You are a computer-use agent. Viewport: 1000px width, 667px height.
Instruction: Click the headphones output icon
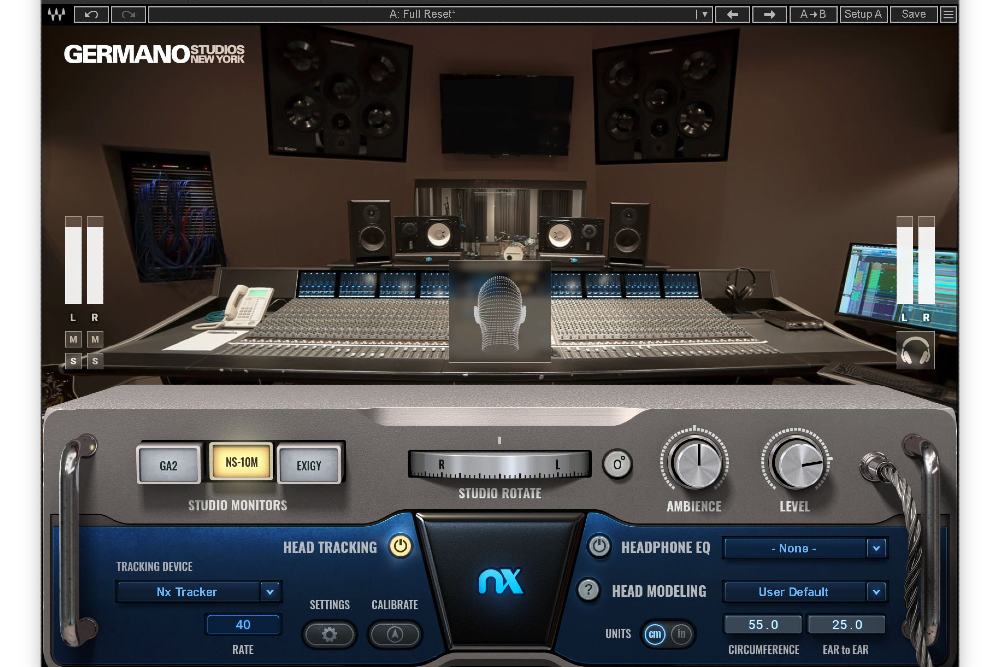(x=915, y=351)
